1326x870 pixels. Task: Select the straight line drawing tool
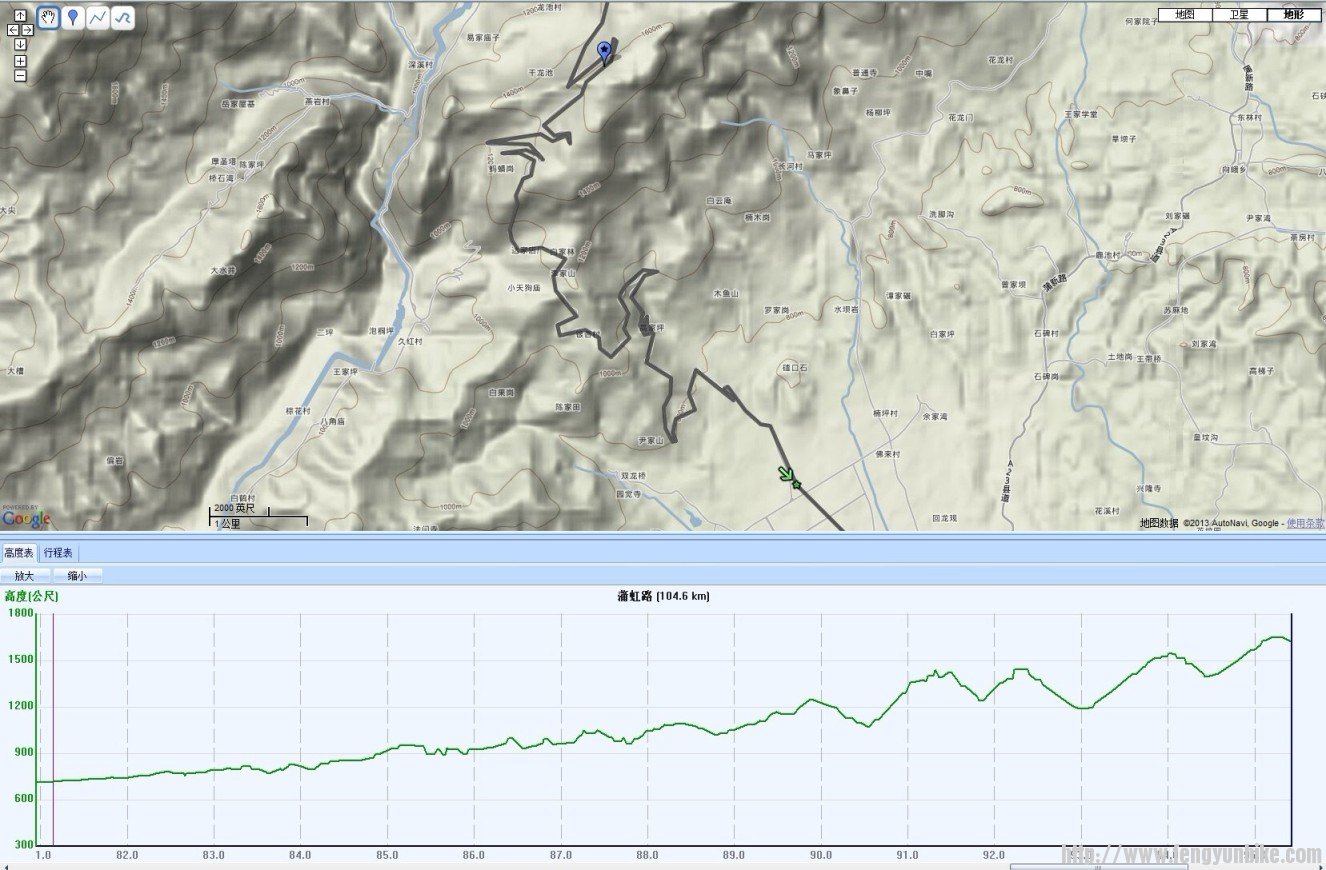[x=97, y=18]
